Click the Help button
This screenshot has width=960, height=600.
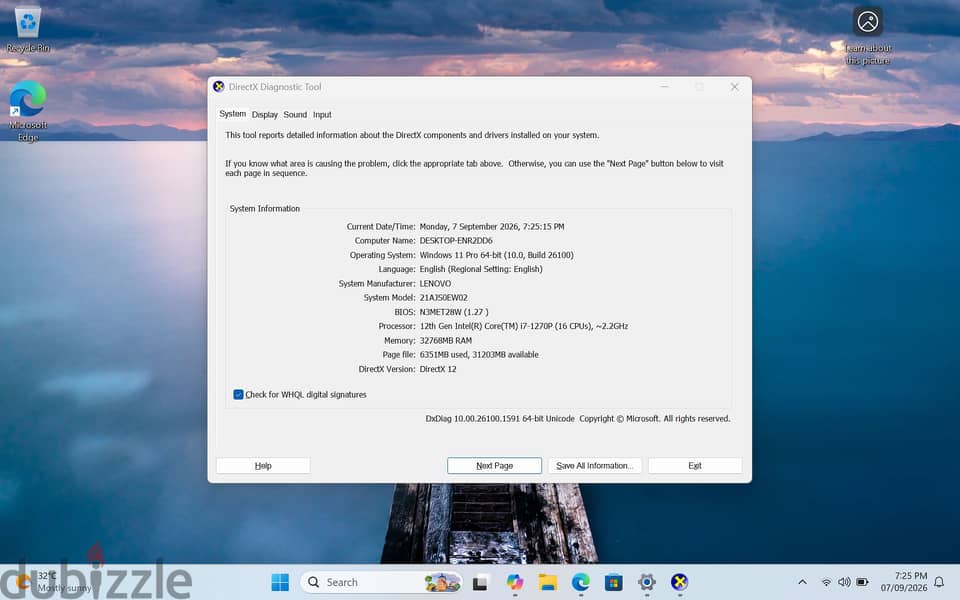point(263,466)
